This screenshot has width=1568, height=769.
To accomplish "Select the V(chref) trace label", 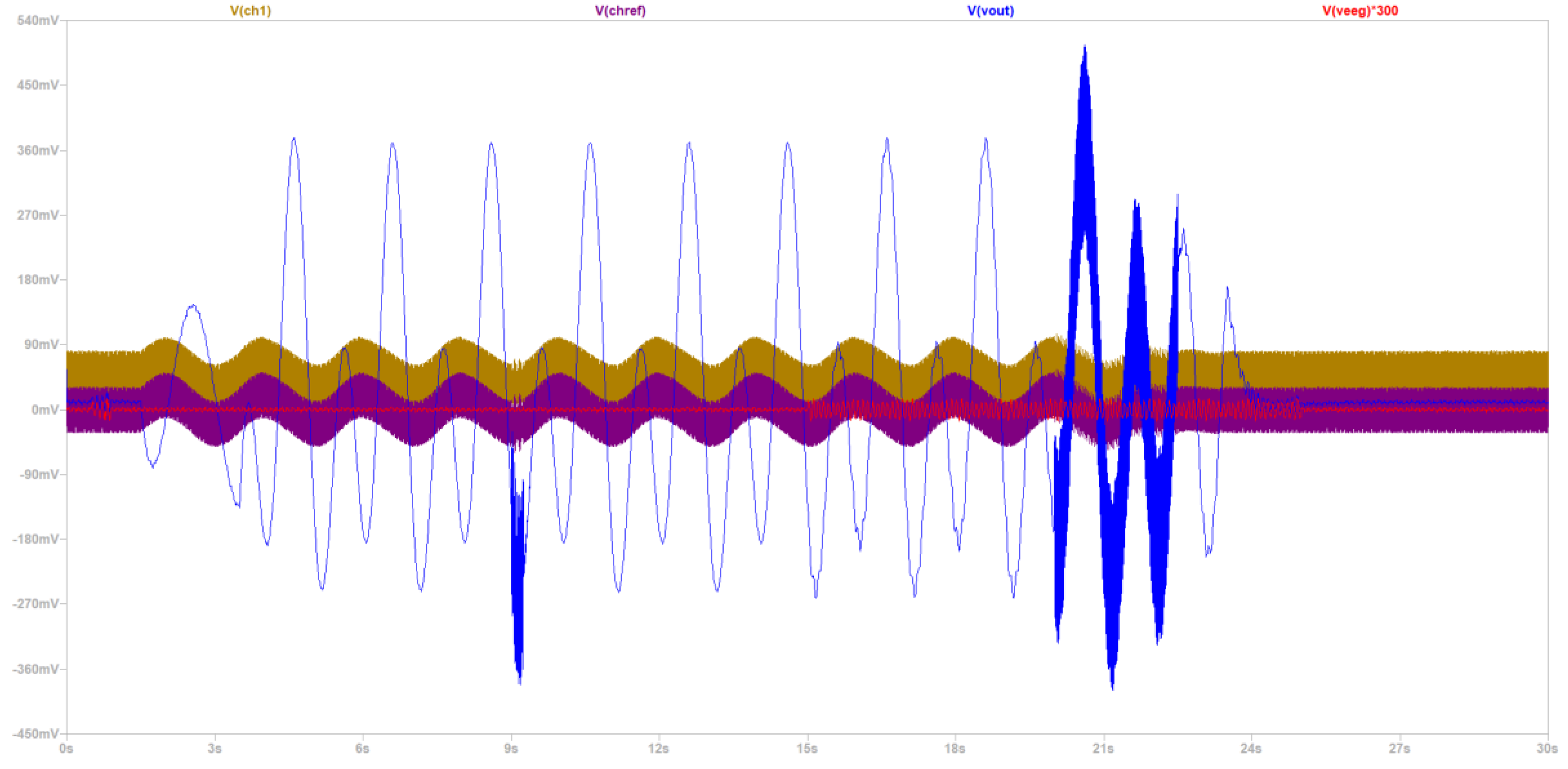I will [x=620, y=10].
